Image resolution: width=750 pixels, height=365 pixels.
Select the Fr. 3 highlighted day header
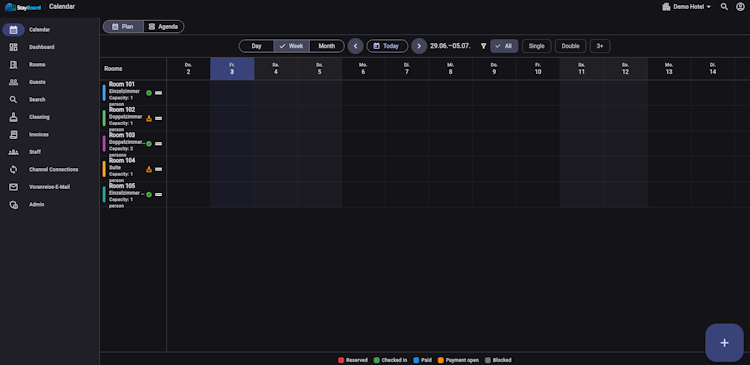click(232, 69)
